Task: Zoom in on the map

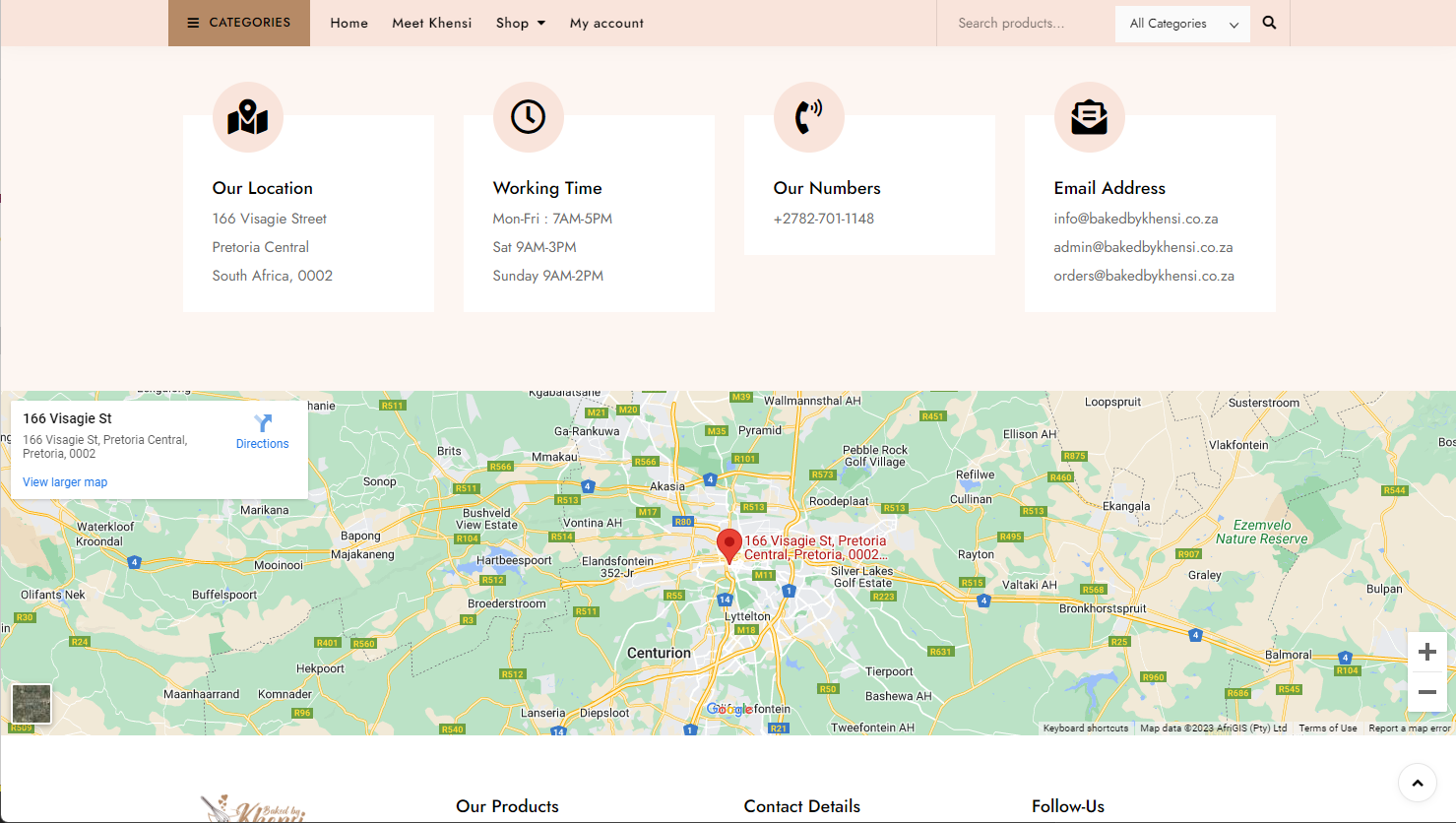Action: pos(1426,652)
